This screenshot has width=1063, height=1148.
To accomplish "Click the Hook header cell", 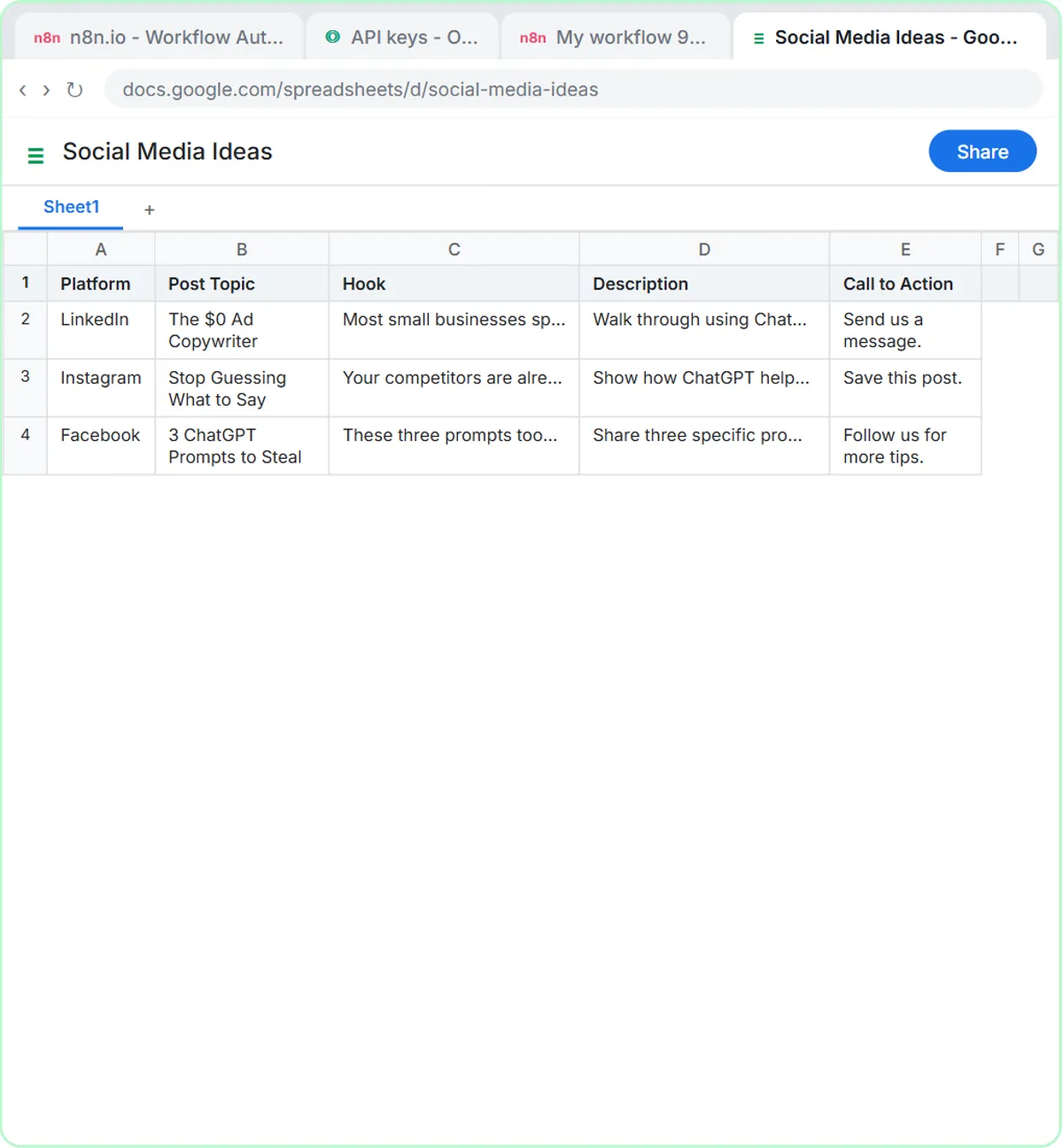I will (x=454, y=283).
